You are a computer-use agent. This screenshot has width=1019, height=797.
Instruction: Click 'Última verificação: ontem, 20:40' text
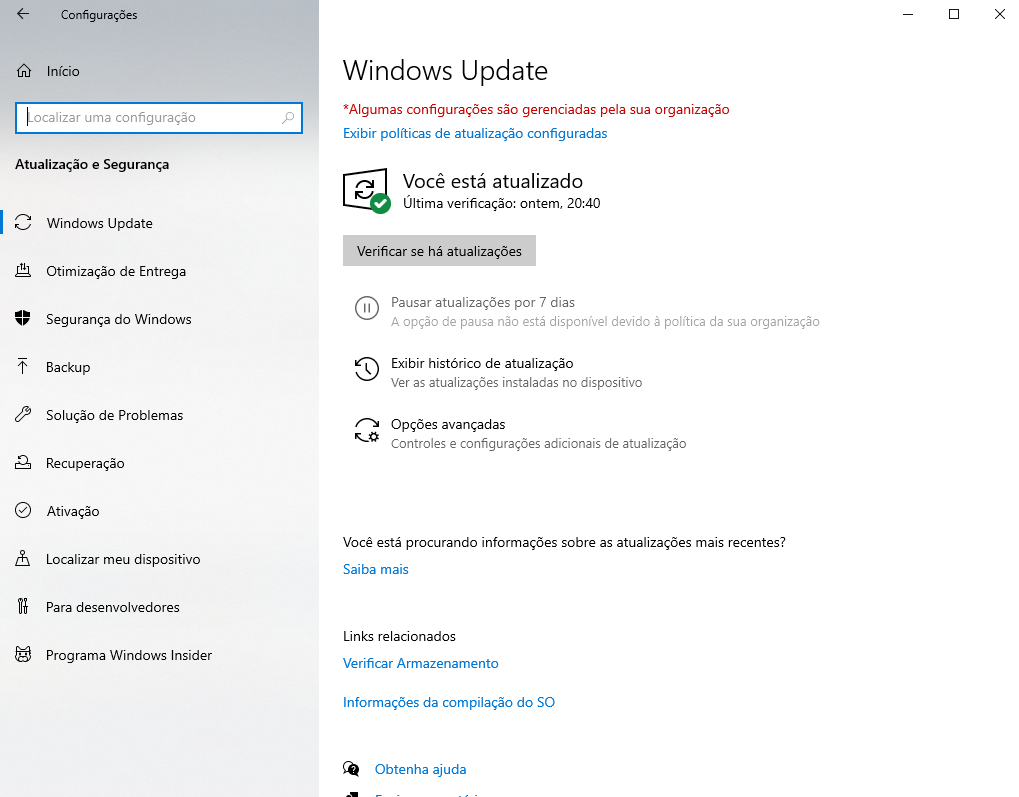click(x=502, y=203)
